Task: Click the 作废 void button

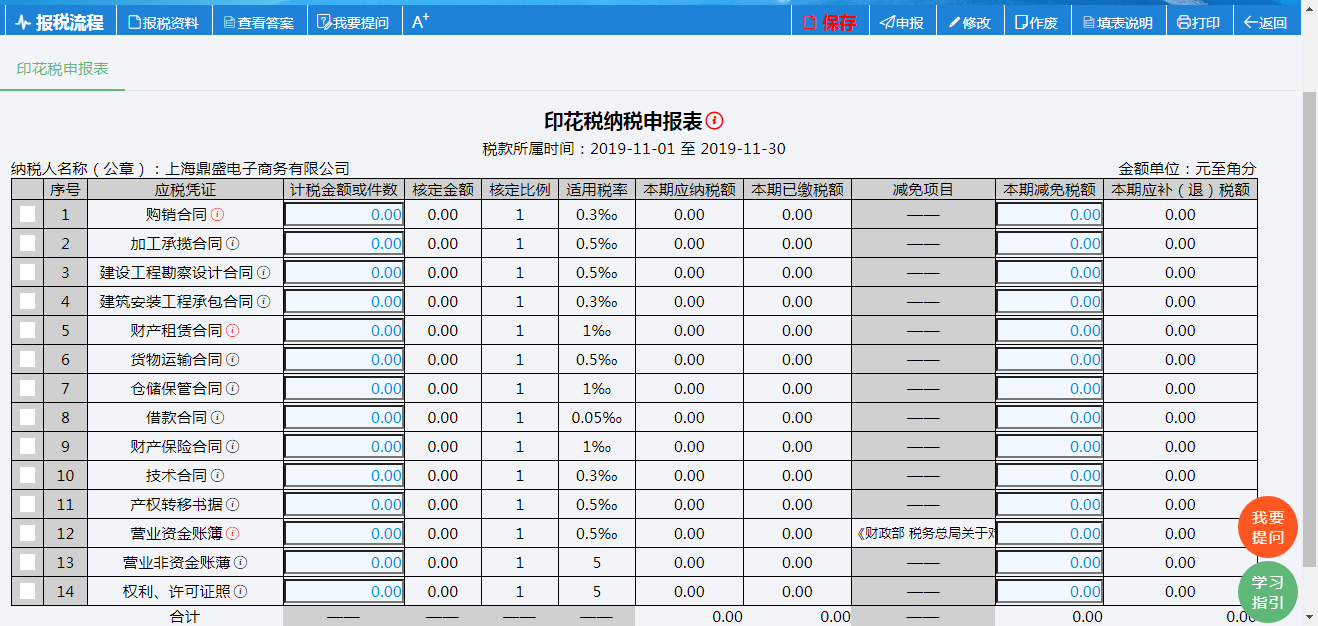Action: pos(1036,22)
